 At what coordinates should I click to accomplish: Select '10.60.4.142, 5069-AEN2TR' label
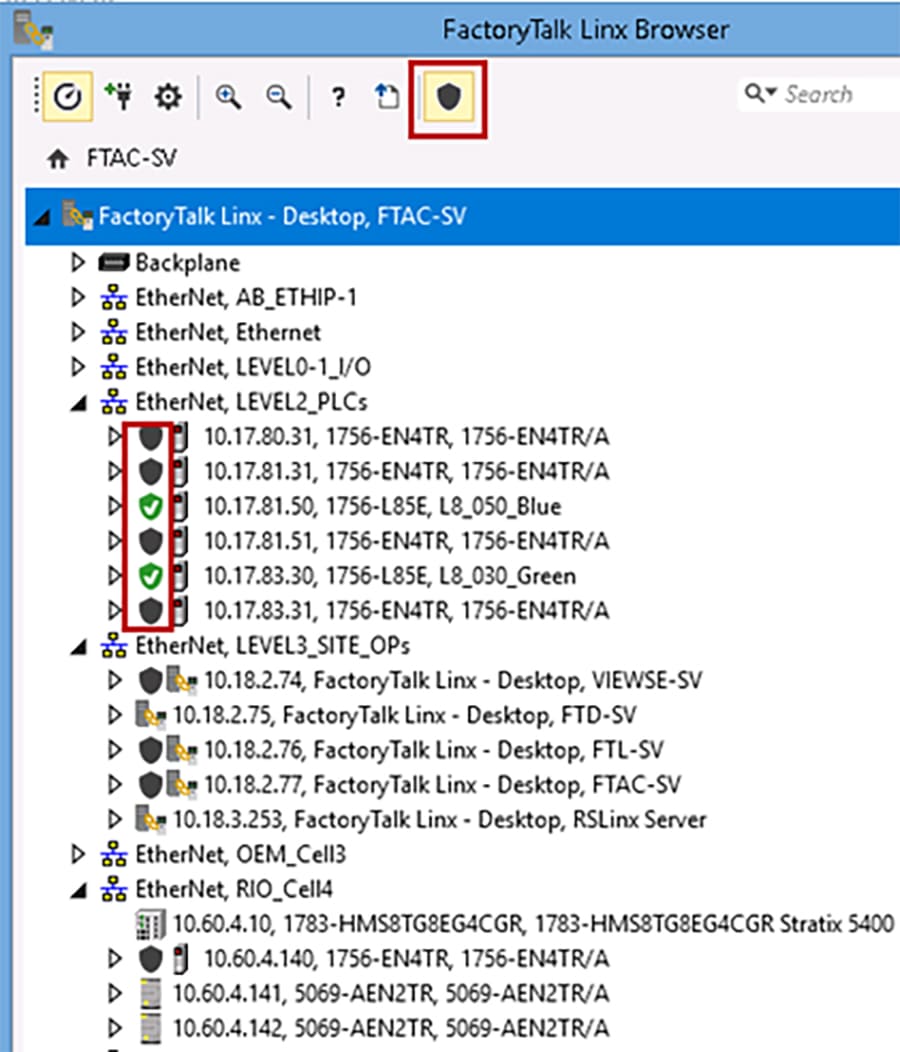(391, 1029)
